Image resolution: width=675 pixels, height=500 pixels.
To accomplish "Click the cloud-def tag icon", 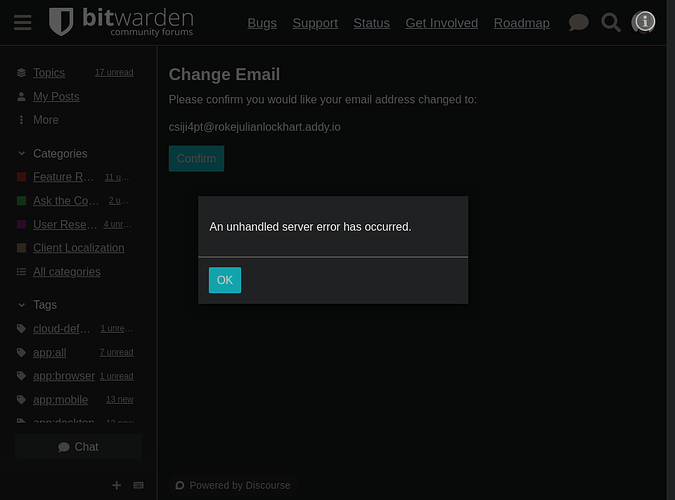I will (x=21, y=329).
